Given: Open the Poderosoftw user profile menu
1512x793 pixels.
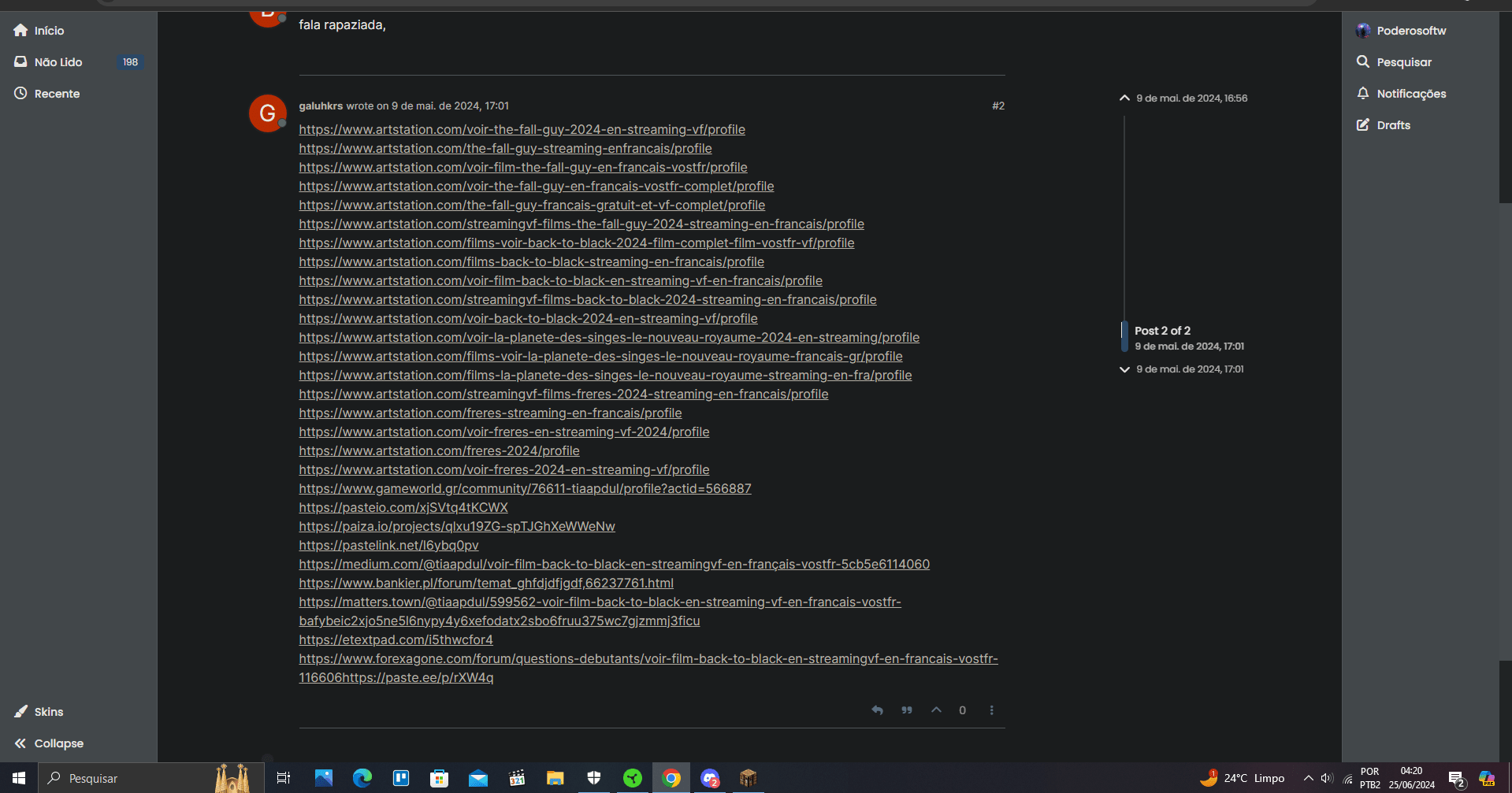Looking at the screenshot, I should [1401, 31].
